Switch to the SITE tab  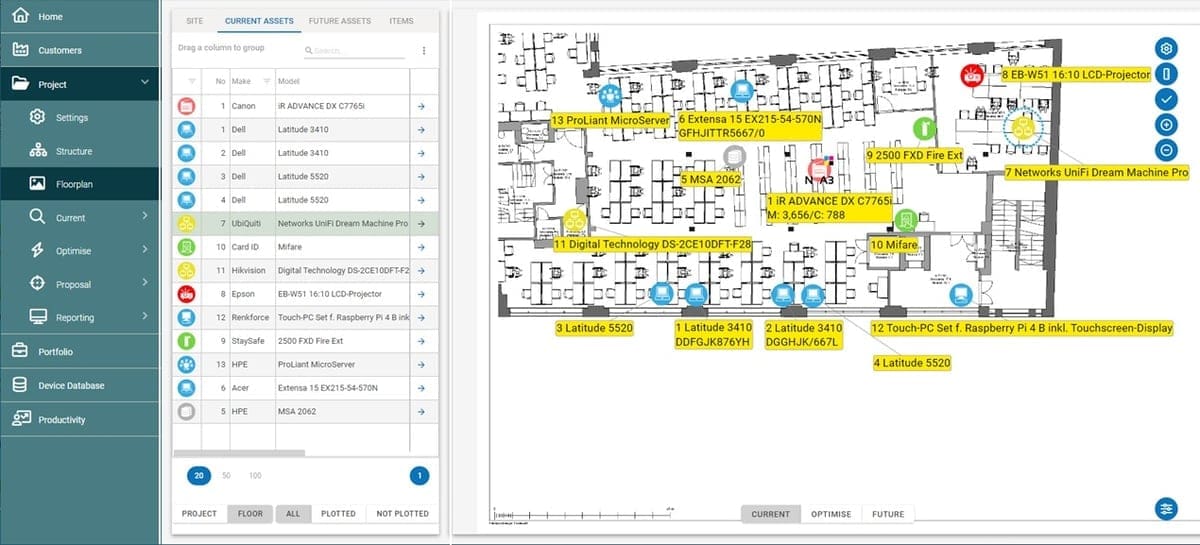194,21
